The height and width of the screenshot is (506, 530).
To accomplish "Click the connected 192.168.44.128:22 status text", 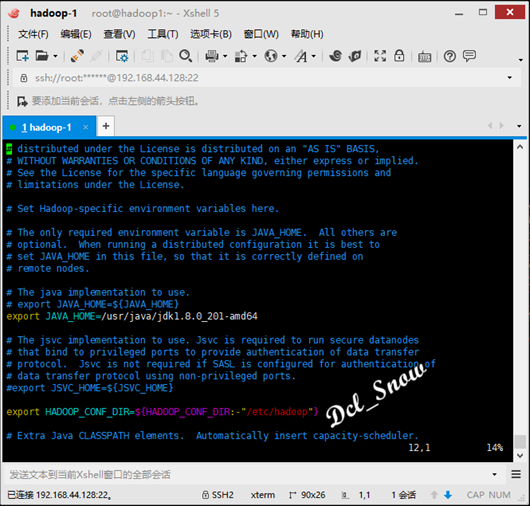I will (x=59, y=495).
